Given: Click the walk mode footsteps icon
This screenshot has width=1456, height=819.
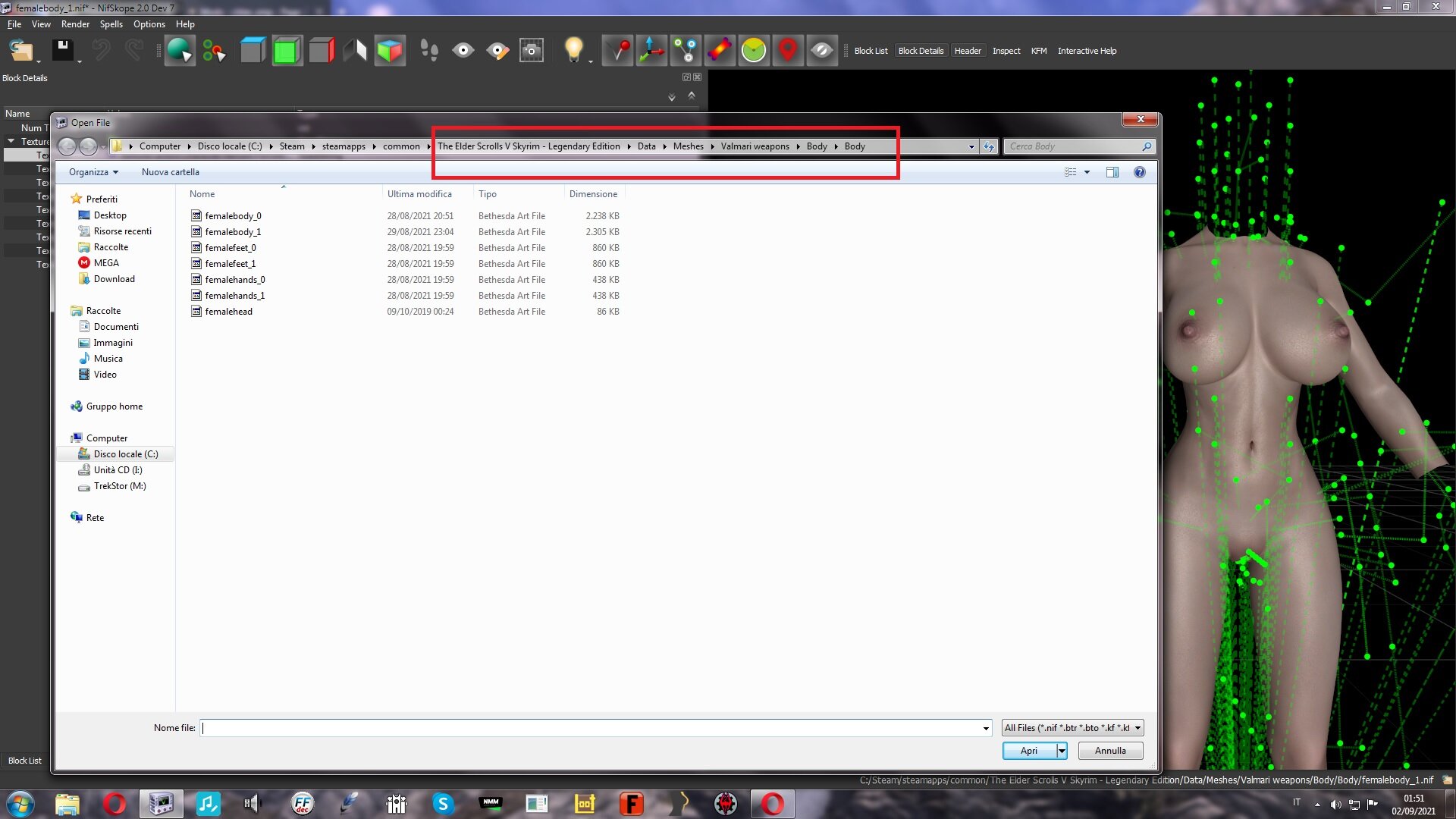Looking at the screenshot, I should click(429, 51).
